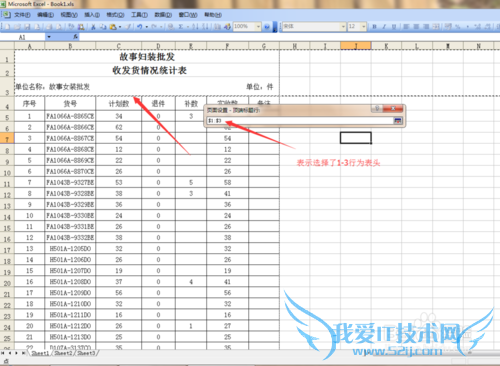The height and width of the screenshot is (366, 500).
Task: Open the Research tool icon
Action: pyautogui.click(x=81, y=27)
